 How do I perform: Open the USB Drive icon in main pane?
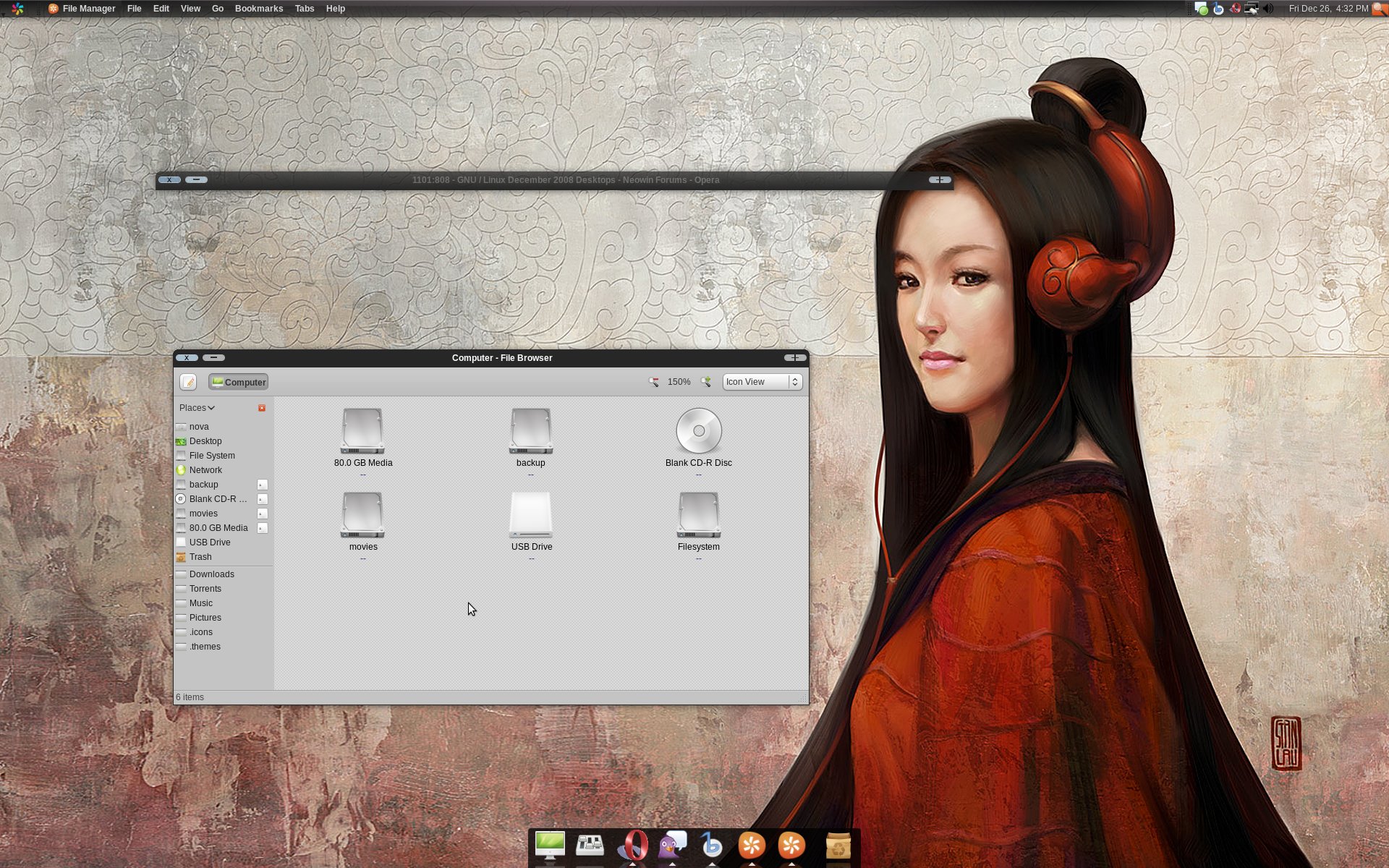click(x=531, y=515)
